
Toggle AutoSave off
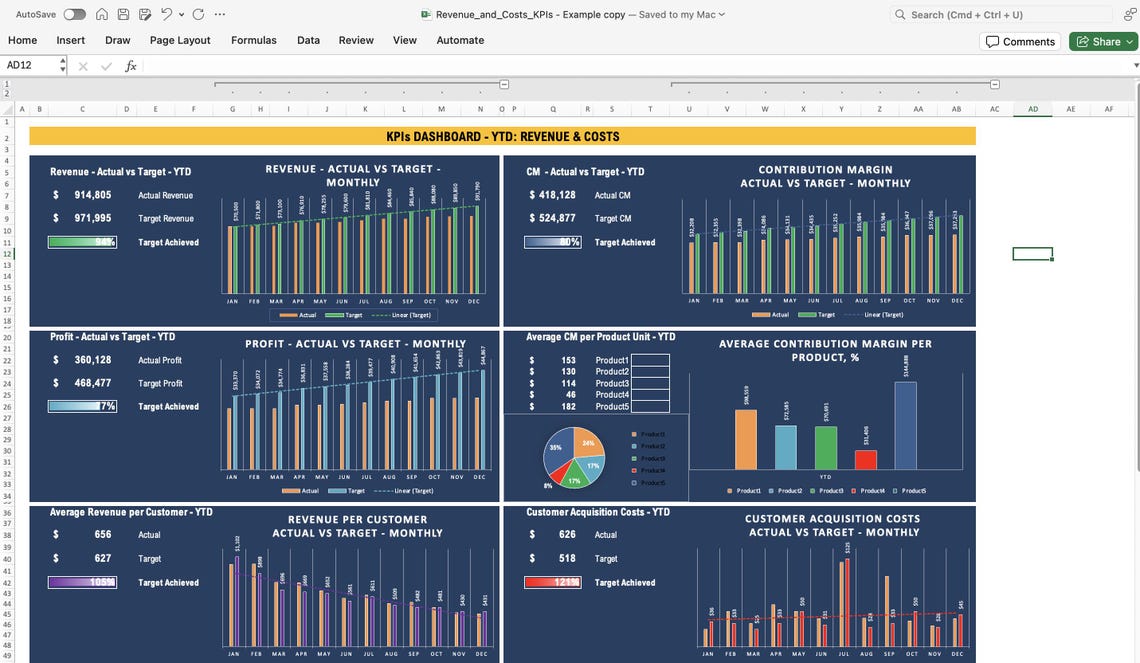point(76,14)
